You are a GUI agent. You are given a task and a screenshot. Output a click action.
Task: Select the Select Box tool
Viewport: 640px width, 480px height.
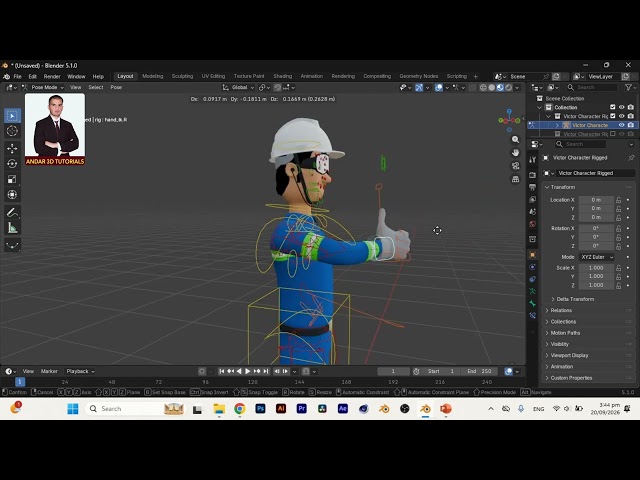tap(12, 116)
